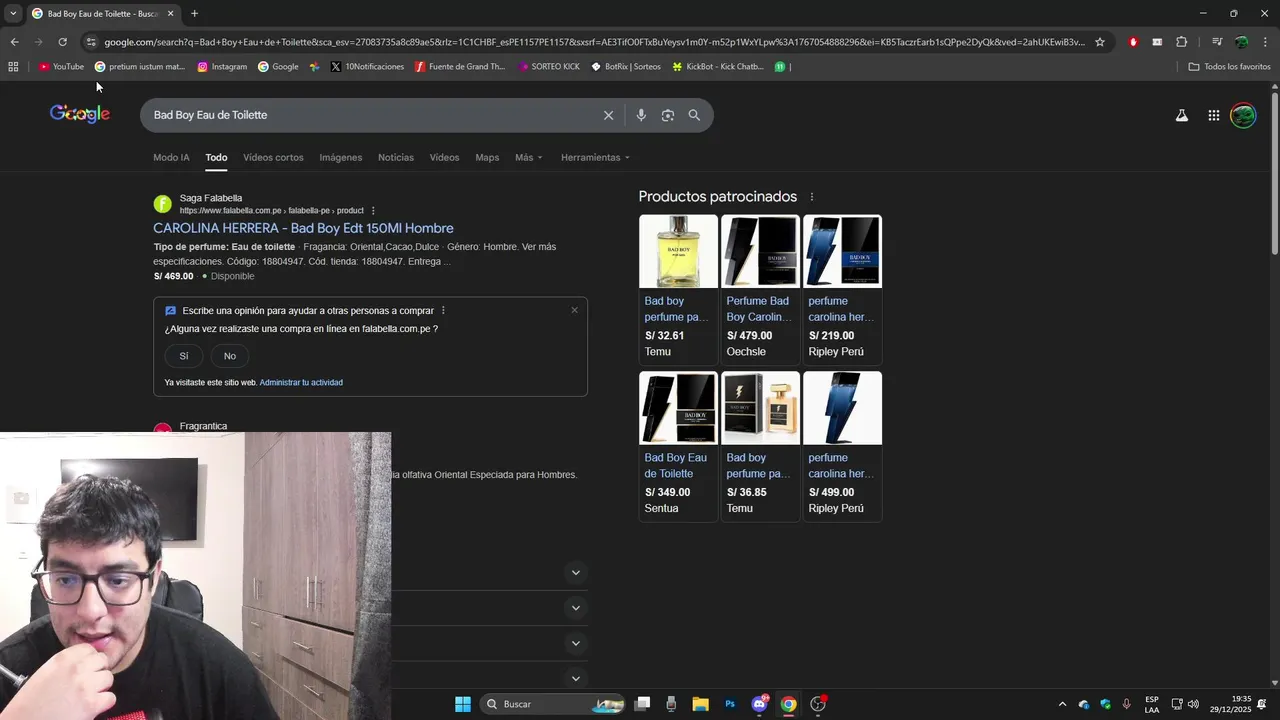Open the Sentua Bad Boy Eau de Toilette product
The height and width of the screenshot is (720, 1280).
point(678,446)
